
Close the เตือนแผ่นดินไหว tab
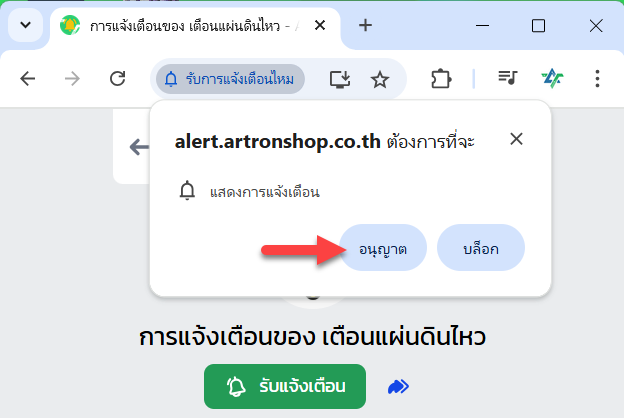point(320,25)
